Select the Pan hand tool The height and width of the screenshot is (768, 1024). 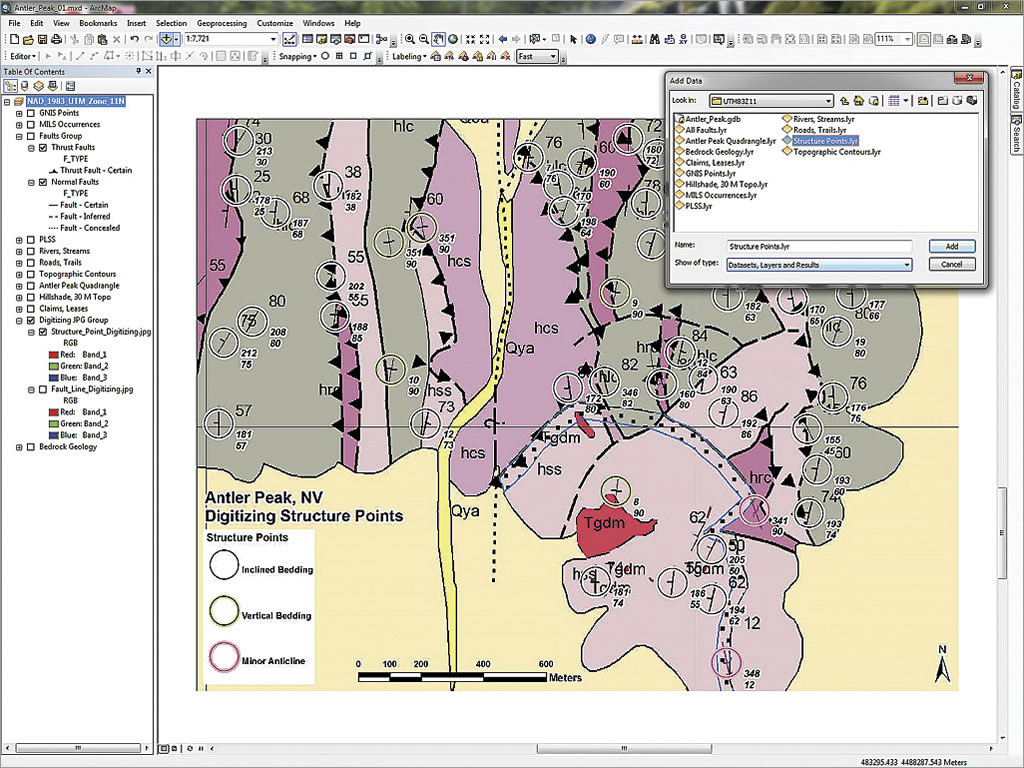[x=438, y=39]
